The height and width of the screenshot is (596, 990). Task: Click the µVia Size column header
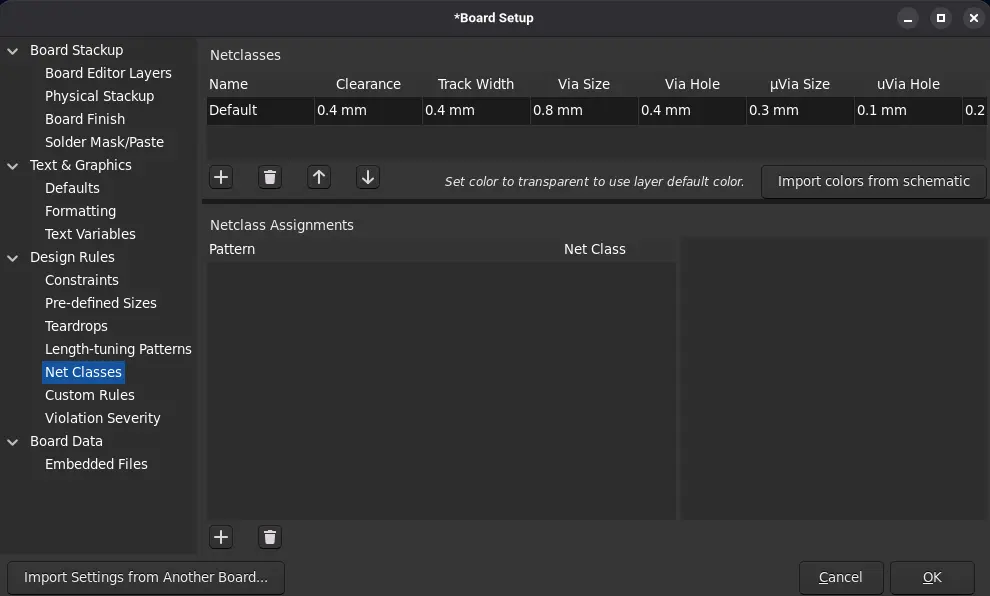800,84
